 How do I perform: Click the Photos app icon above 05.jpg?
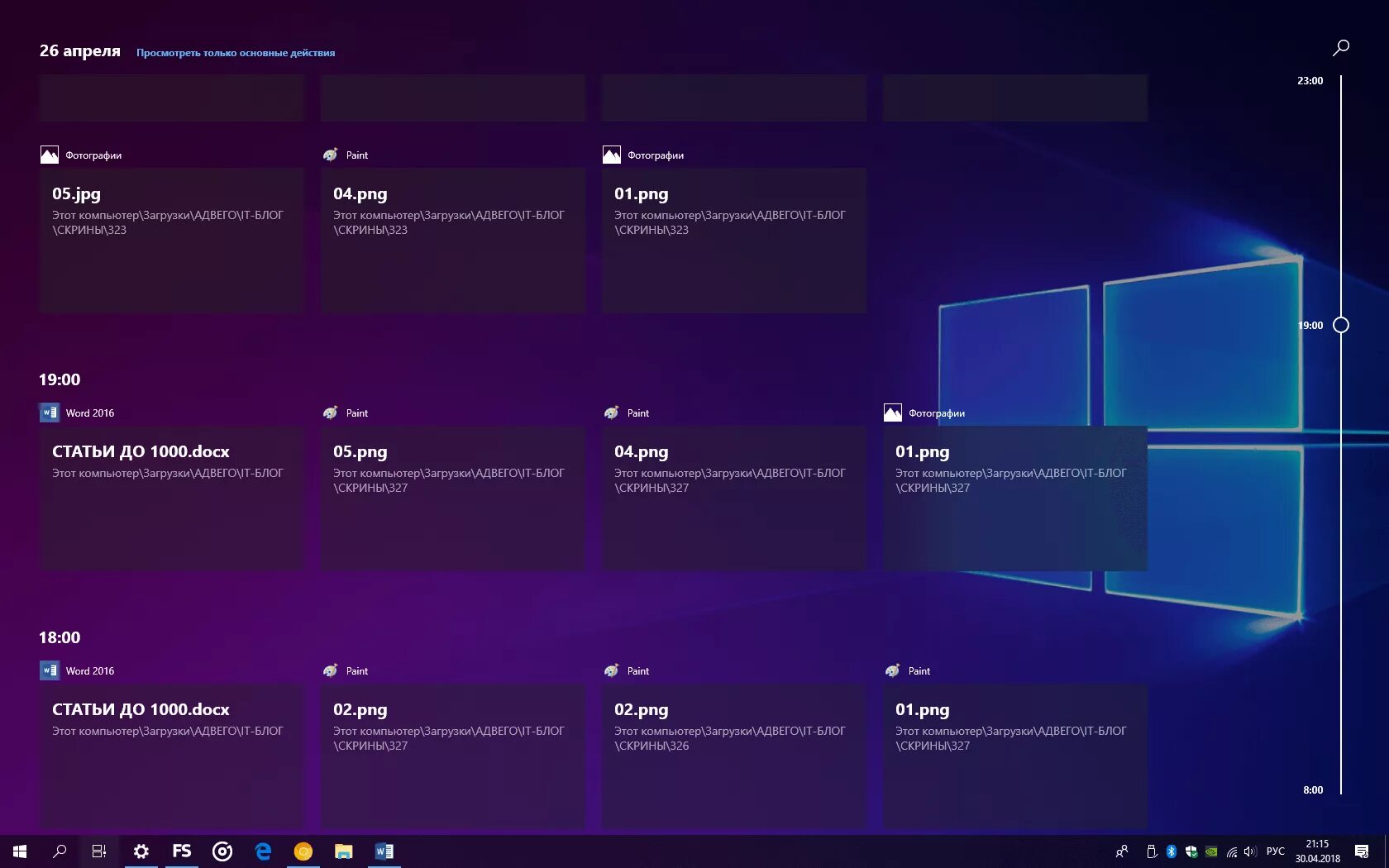coord(50,155)
